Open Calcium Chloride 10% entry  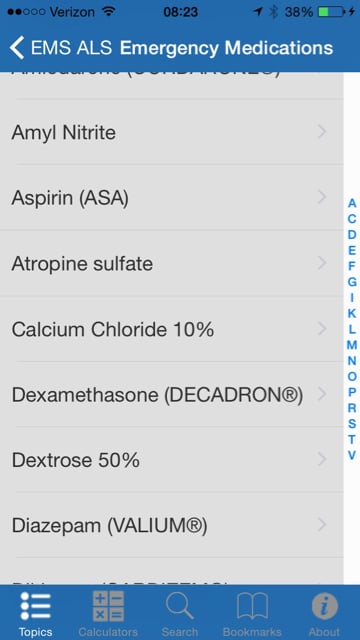click(x=172, y=329)
